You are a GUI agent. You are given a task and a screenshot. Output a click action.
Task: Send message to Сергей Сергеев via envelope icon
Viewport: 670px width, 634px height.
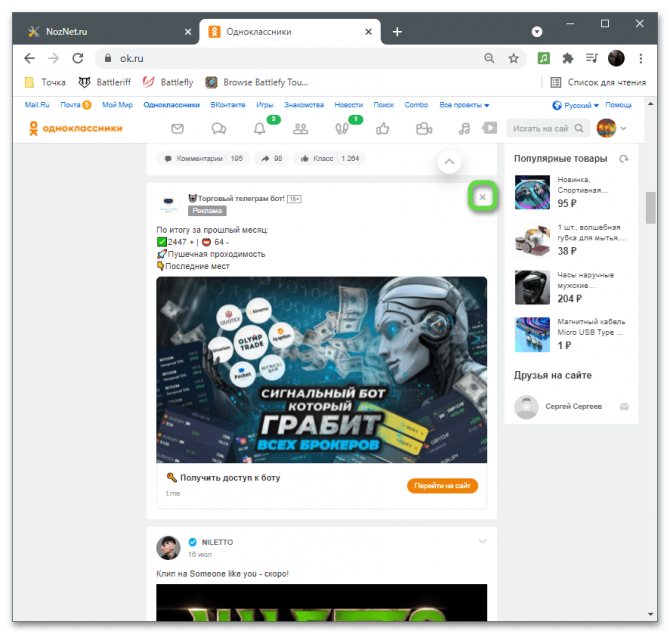click(x=624, y=407)
